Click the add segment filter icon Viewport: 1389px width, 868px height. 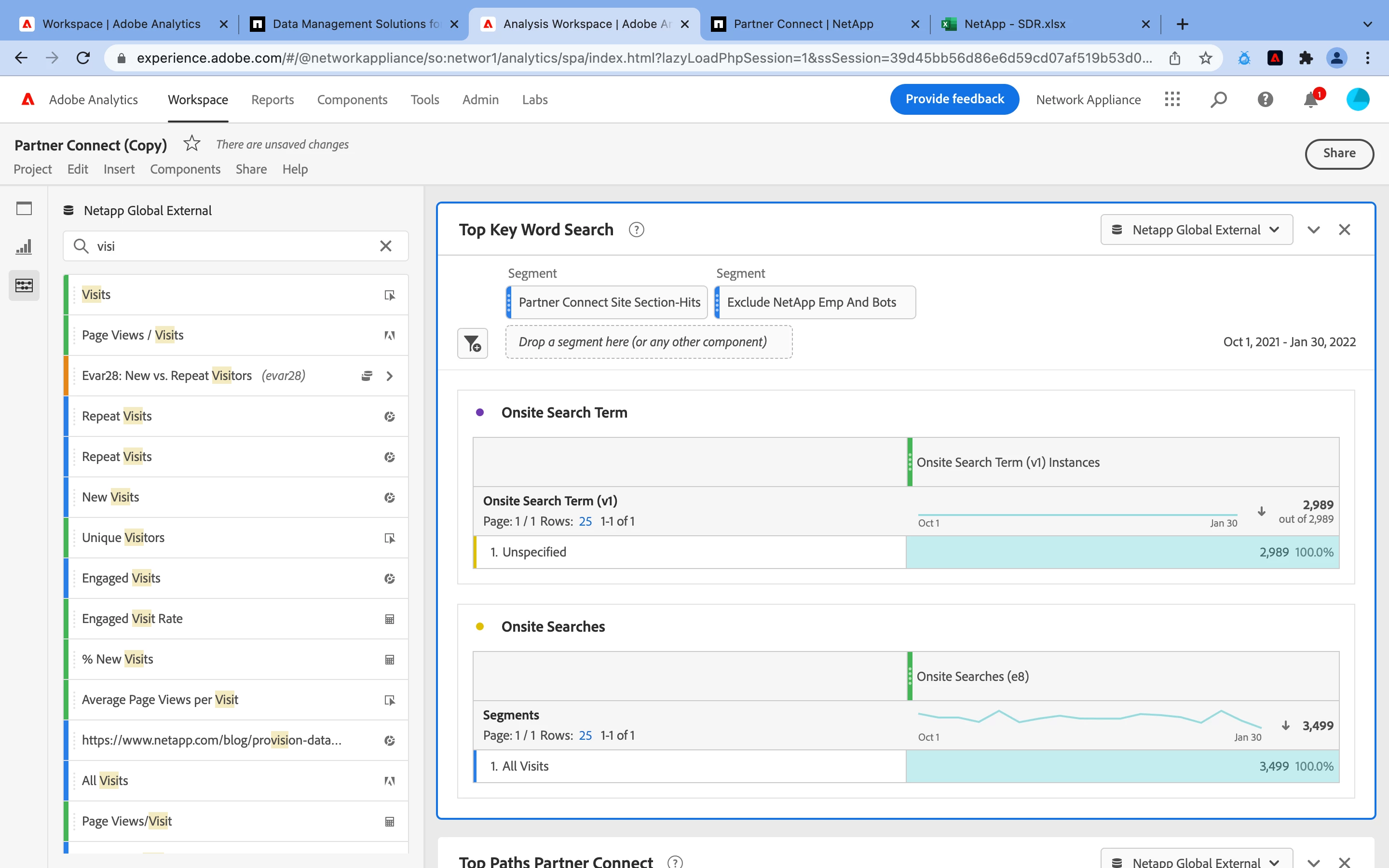[x=472, y=343]
